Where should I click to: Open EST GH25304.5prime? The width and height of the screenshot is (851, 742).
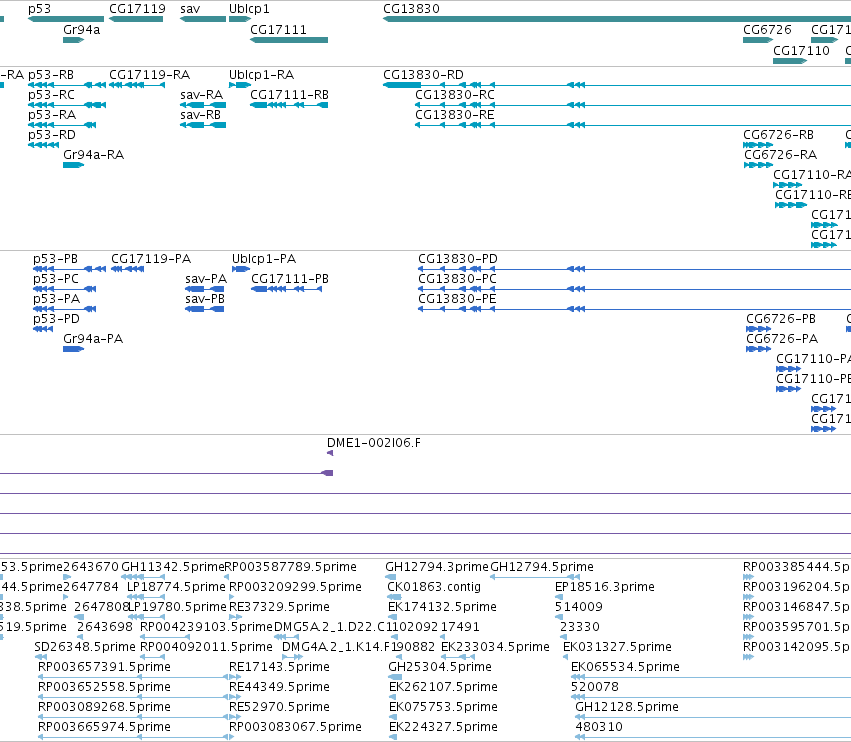440,667
